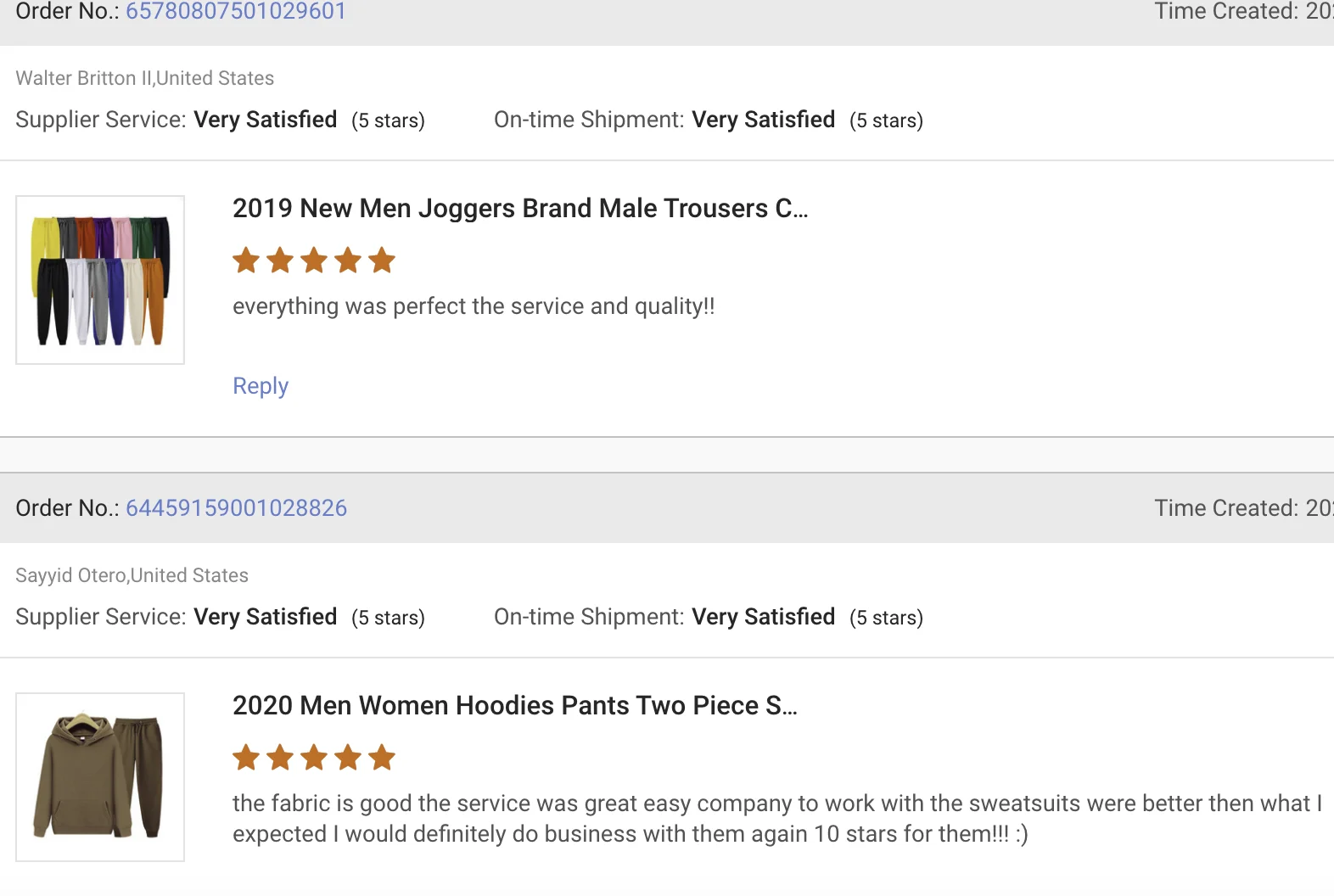Open the 2019 New Men Joggers product title
Image resolution: width=1334 pixels, height=896 pixels.
pos(519,209)
